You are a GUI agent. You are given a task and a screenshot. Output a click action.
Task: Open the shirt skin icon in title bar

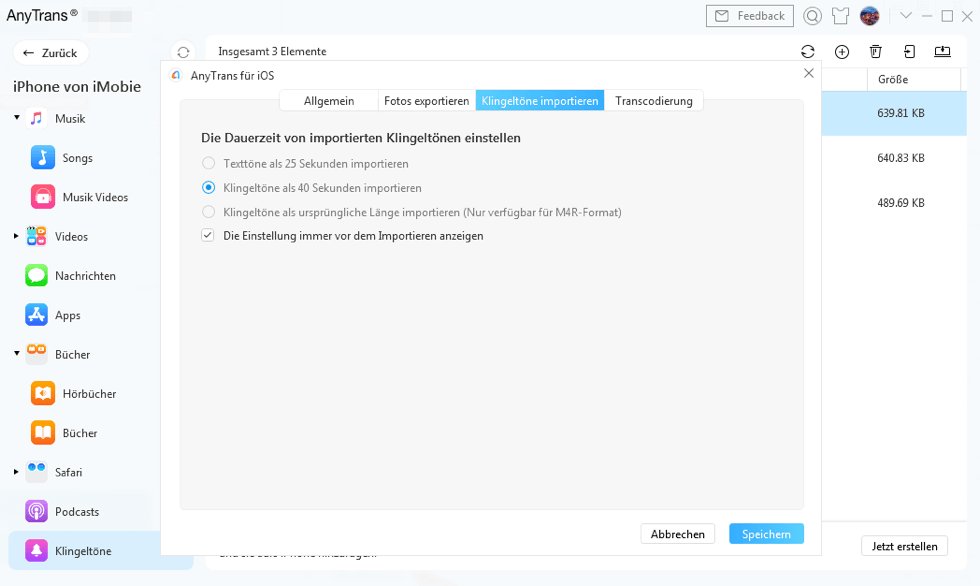(841, 16)
